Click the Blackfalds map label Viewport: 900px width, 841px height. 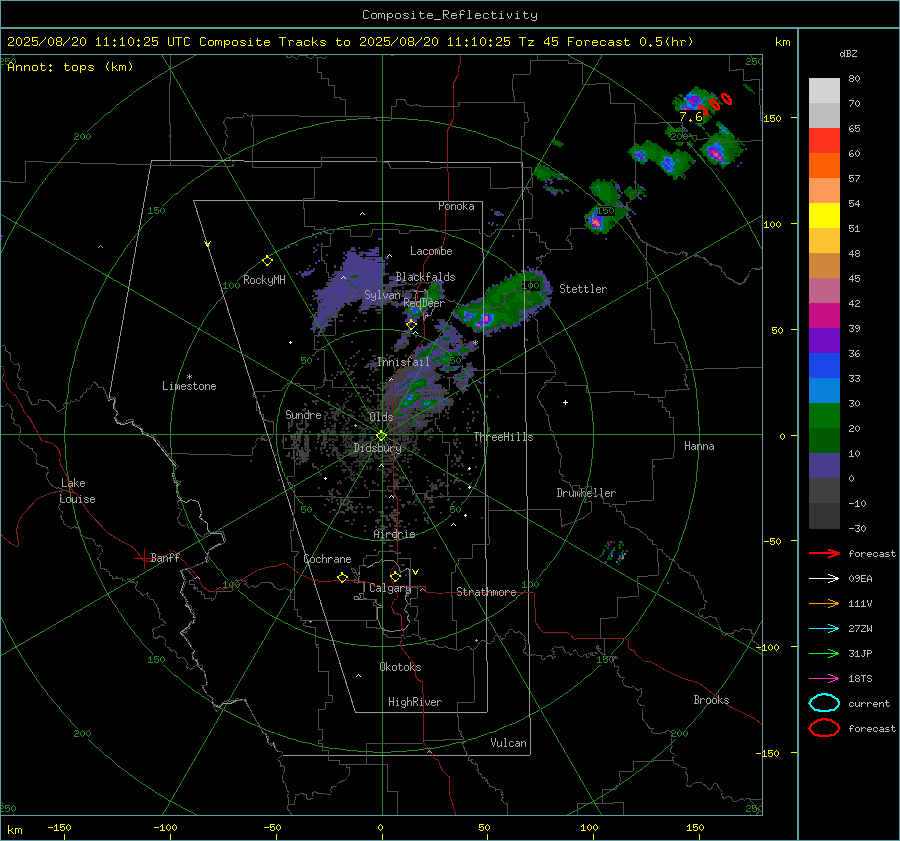pos(425,277)
